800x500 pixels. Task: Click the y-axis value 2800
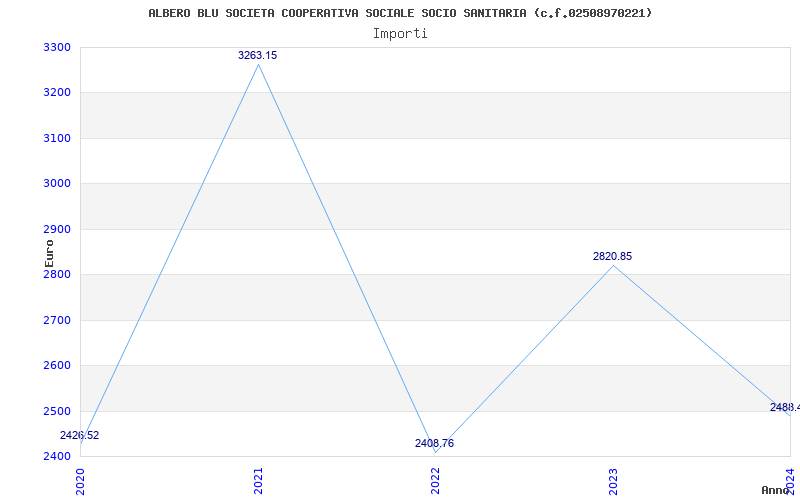pyautogui.click(x=57, y=274)
